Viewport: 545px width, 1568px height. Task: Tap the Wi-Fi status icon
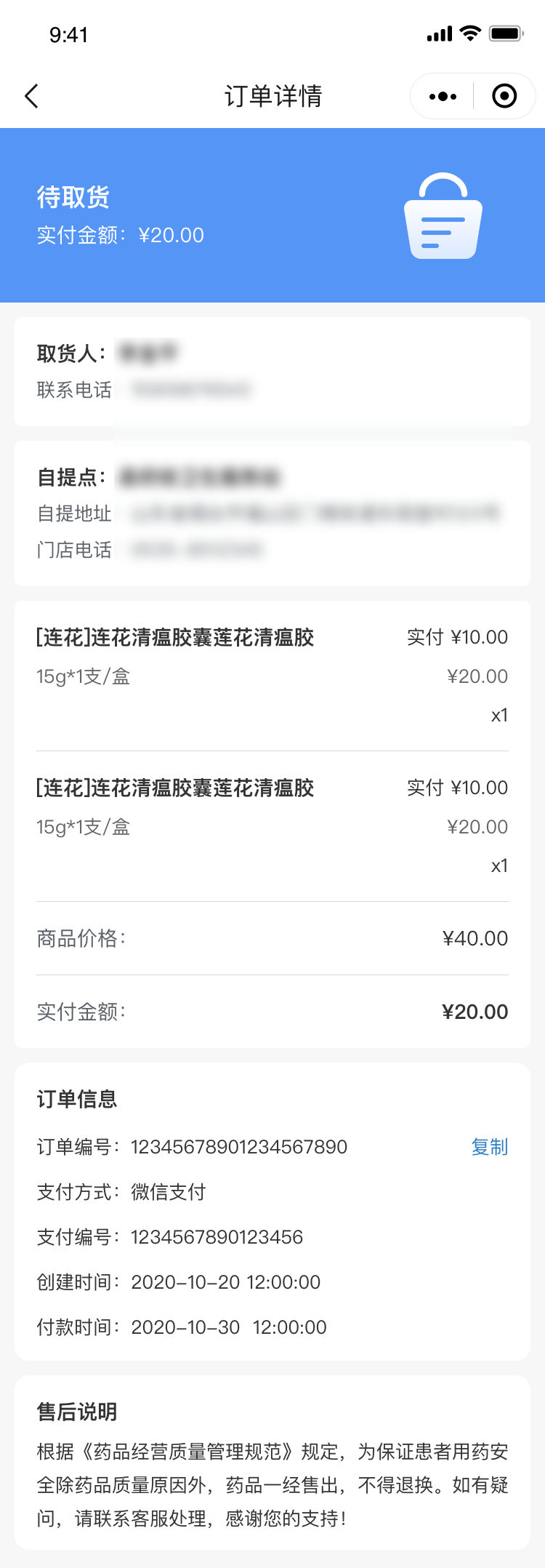[x=471, y=33]
